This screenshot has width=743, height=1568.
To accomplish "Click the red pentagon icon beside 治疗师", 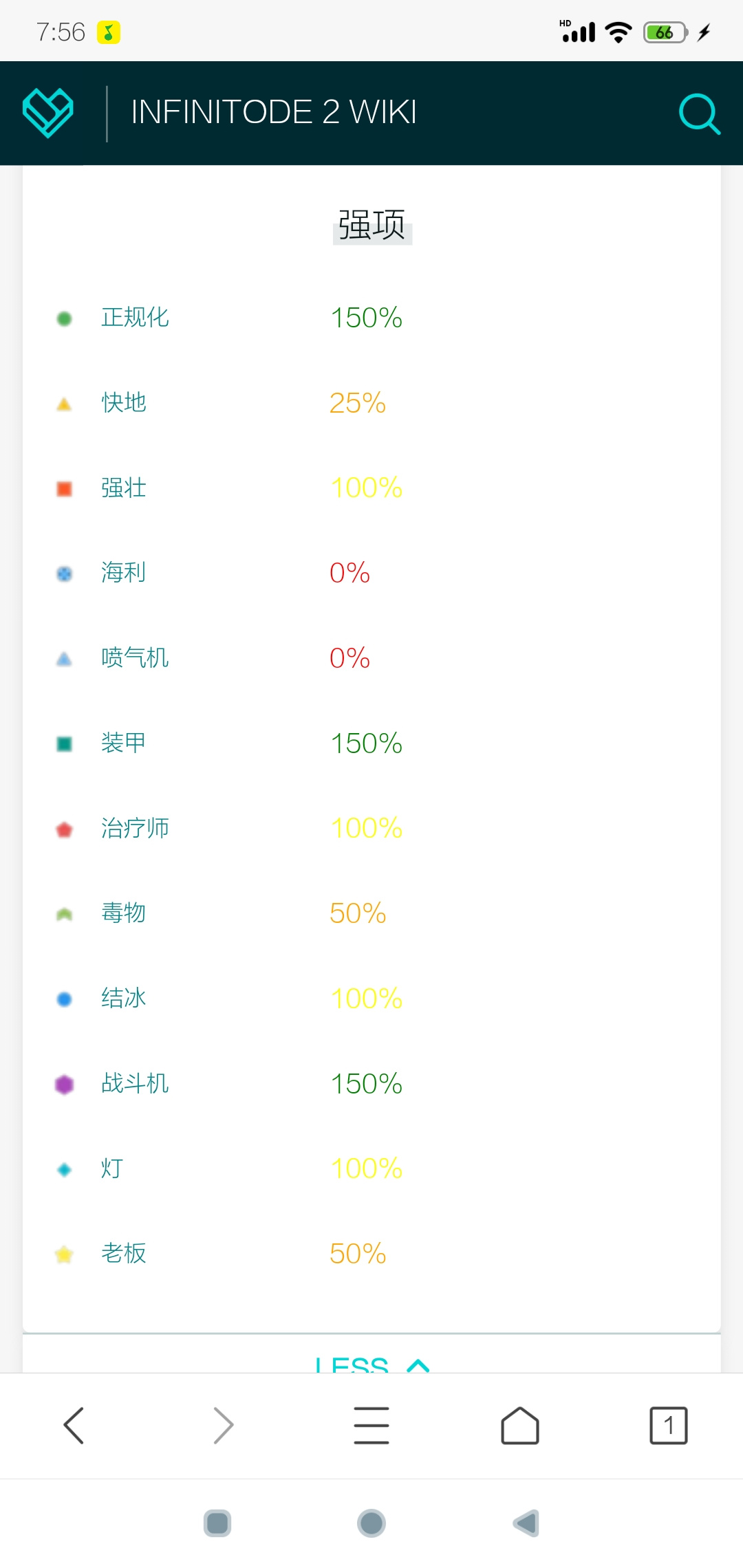I will click(64, 829).
